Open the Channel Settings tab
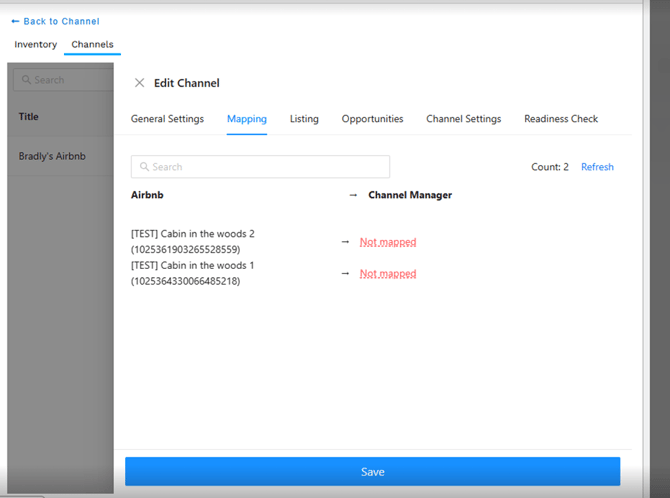The width and height of the screenshot is (670, 498). 463,119
